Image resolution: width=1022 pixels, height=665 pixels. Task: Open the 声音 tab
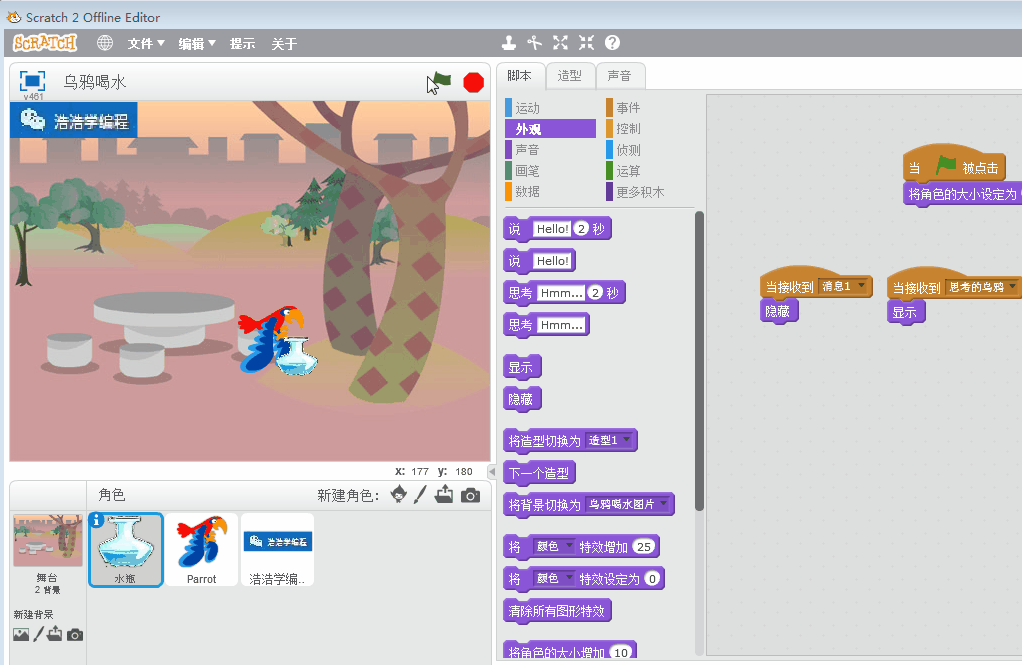click(x=619, y=76)
